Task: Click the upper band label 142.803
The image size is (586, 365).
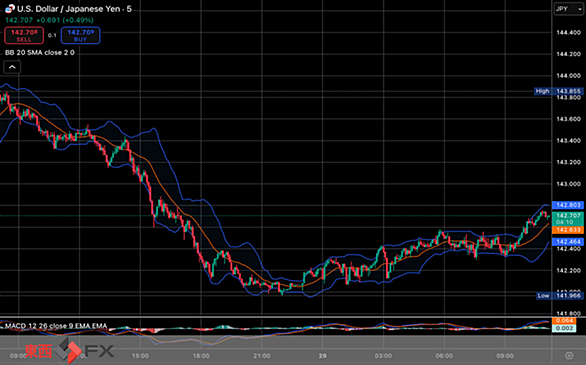Action: 568,205
